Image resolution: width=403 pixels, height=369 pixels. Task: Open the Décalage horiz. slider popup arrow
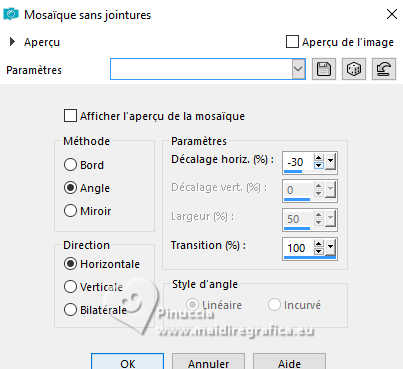(330, 161)
